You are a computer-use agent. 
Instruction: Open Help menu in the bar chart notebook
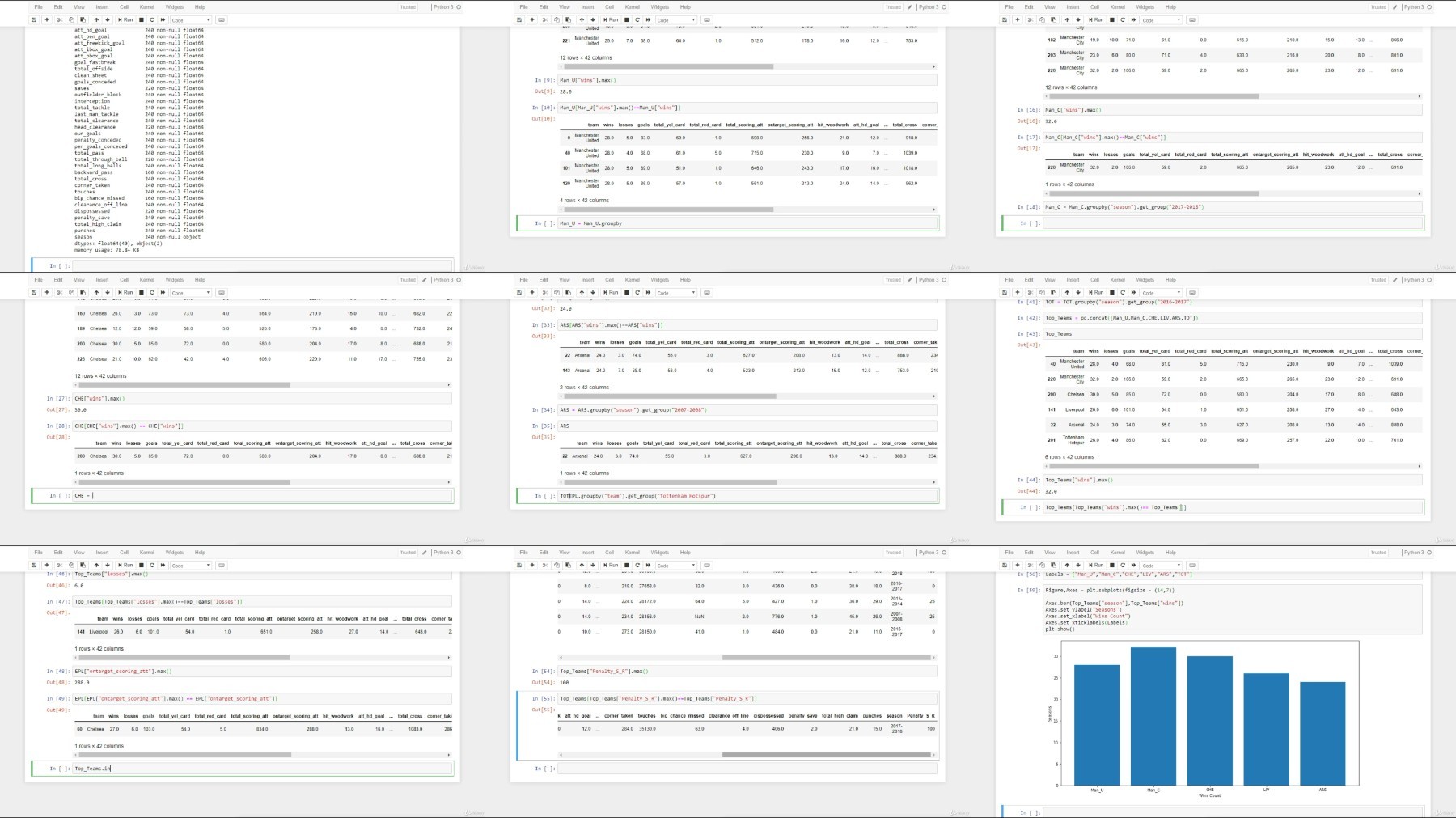(1170, 553)
